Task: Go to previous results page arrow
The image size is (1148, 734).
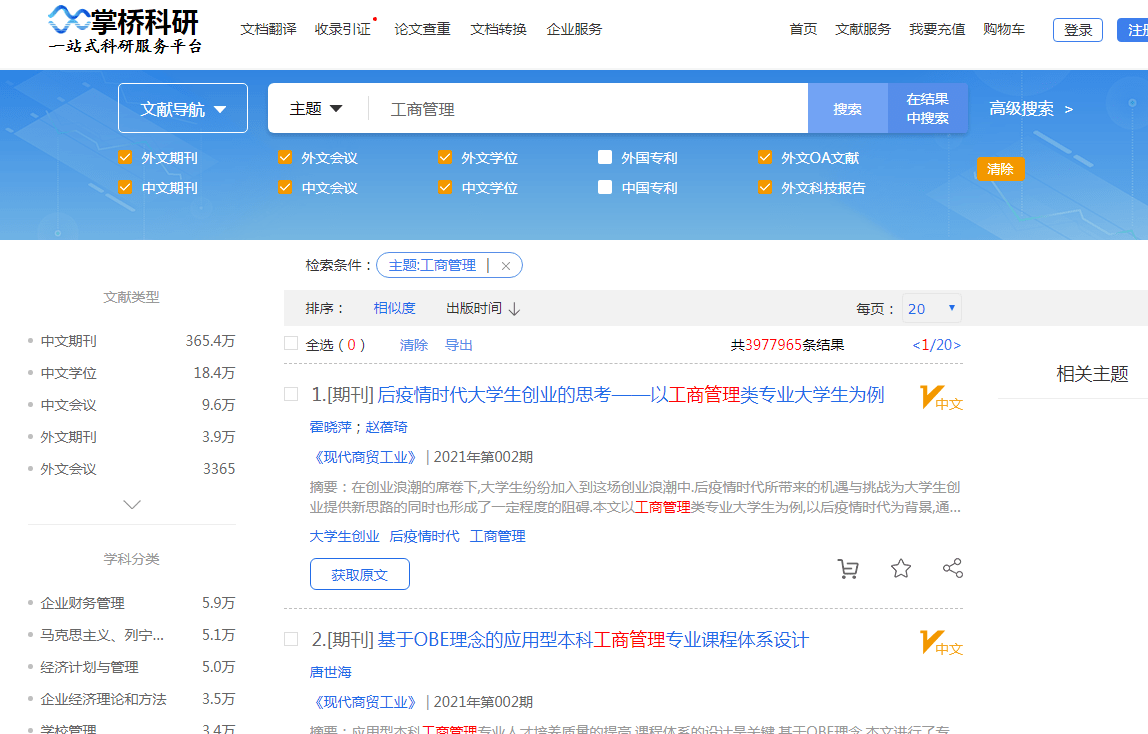Action: (x=916, y=345)
